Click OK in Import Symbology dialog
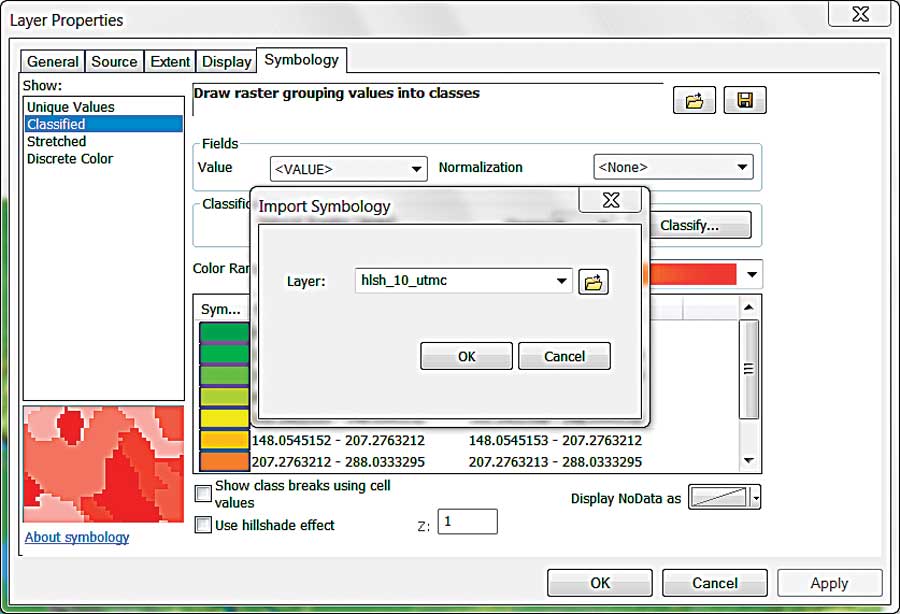900x614 pixels. click(466, 356)
